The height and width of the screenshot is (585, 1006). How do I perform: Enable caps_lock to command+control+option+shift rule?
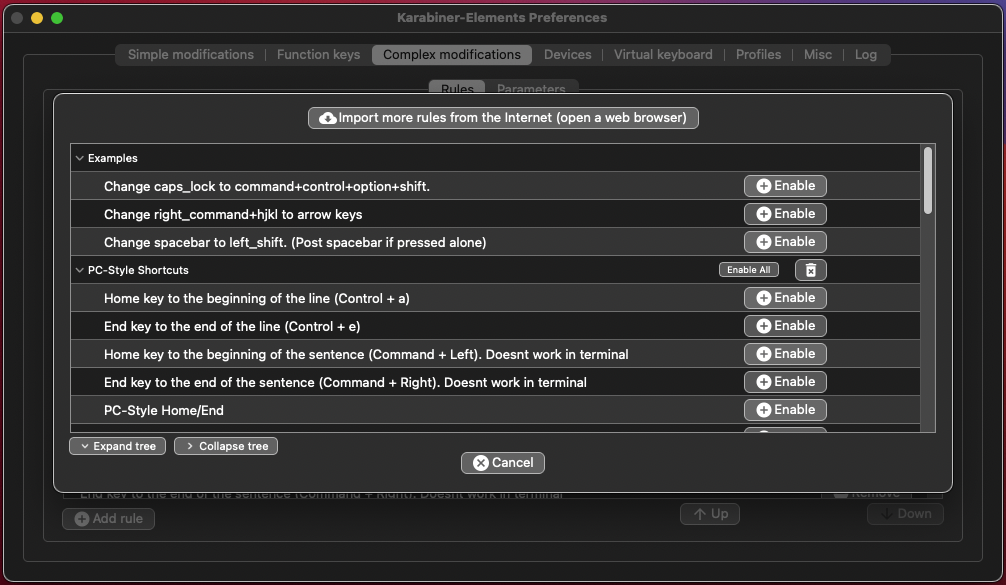point(785,186)
